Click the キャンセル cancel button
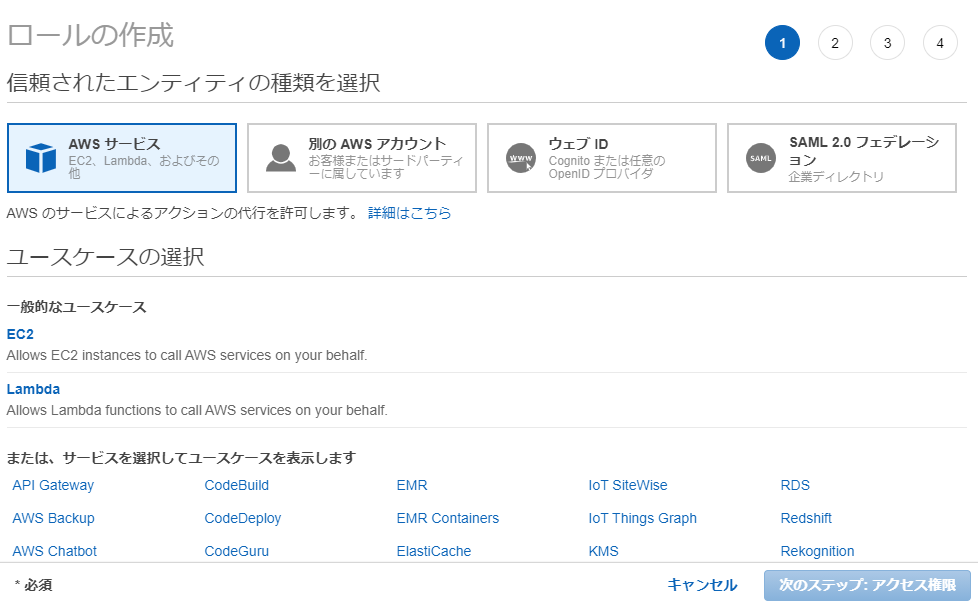 (x=702, y=585)
